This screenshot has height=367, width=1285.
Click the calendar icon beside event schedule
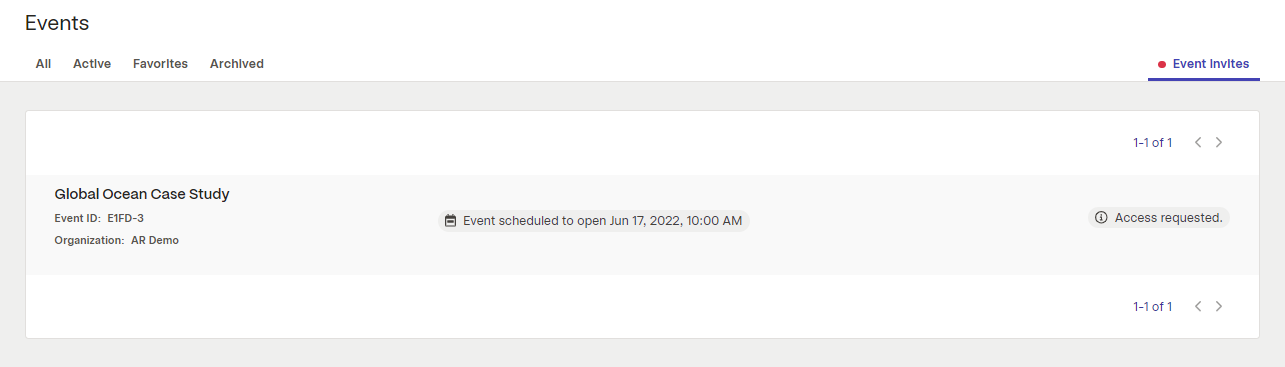tap(451, 221)
